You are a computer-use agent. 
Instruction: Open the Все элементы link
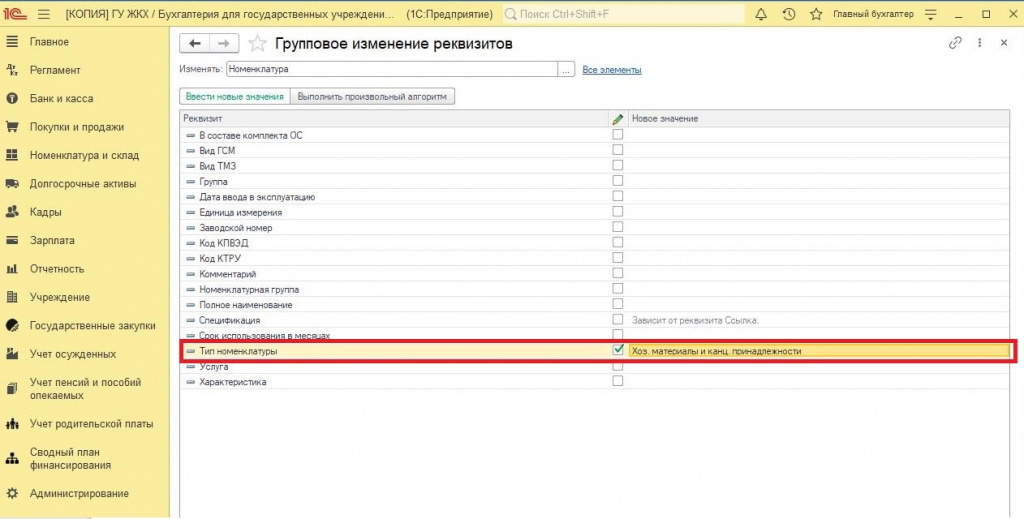click(612, 70)
